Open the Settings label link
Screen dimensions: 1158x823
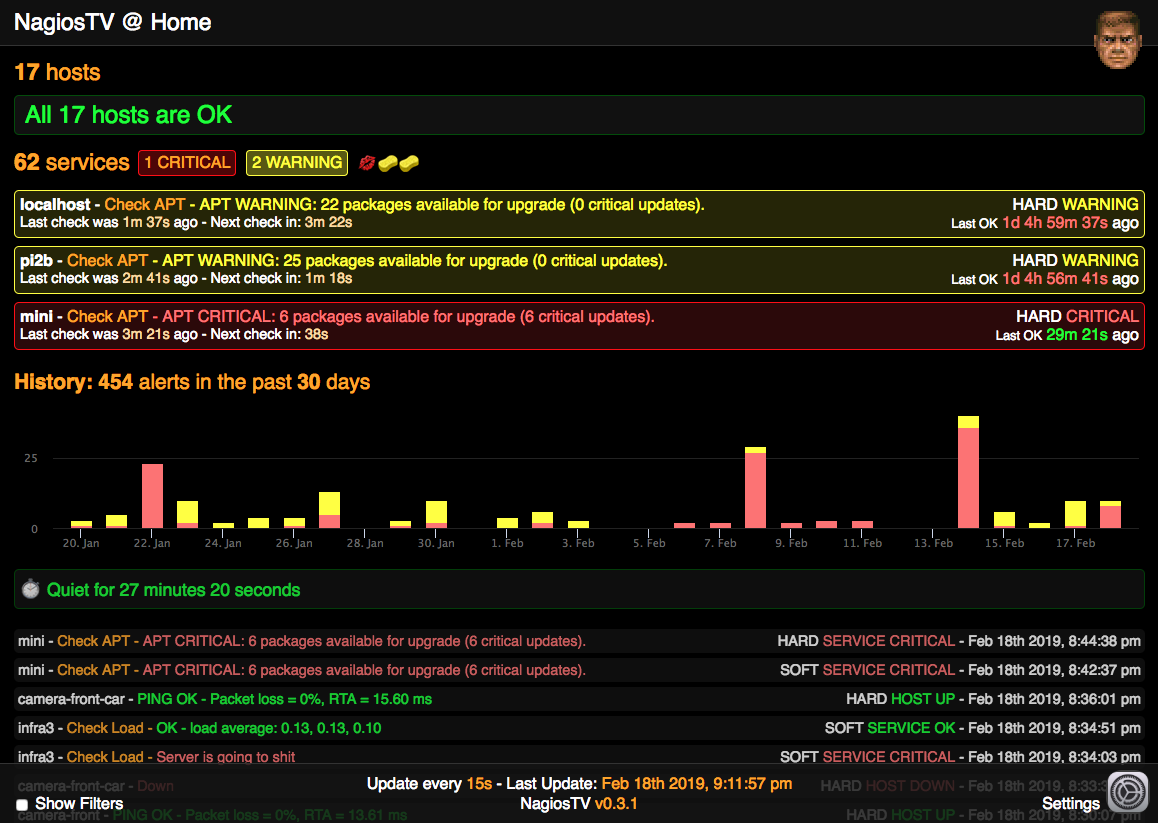coord(1070,804)
